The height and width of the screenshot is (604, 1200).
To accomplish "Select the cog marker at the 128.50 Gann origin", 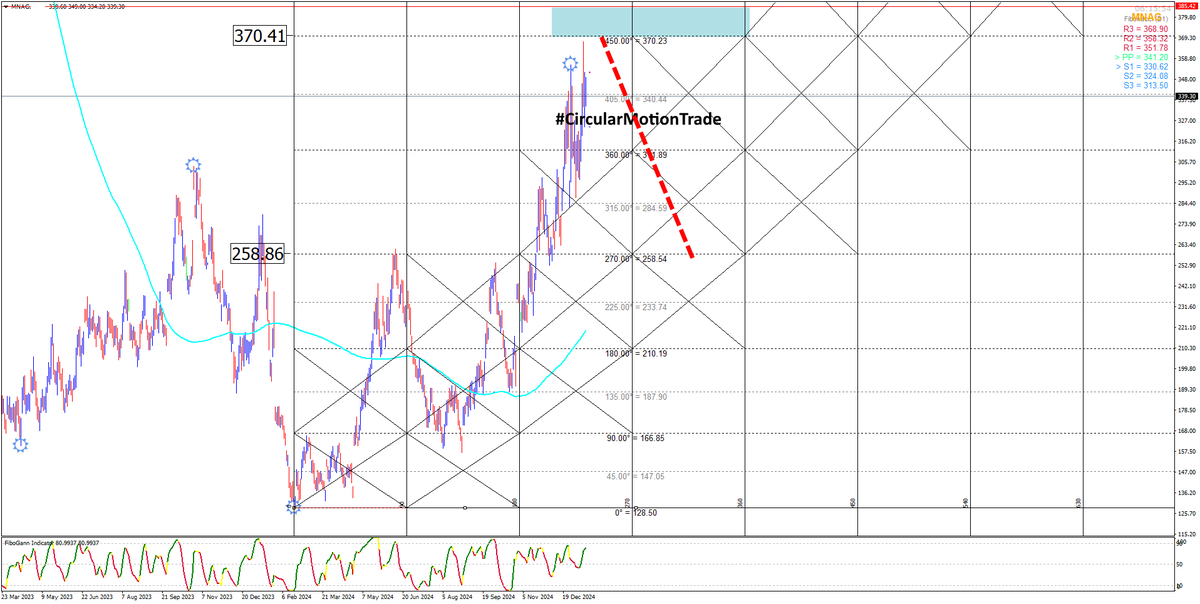I will pos(293,508).
